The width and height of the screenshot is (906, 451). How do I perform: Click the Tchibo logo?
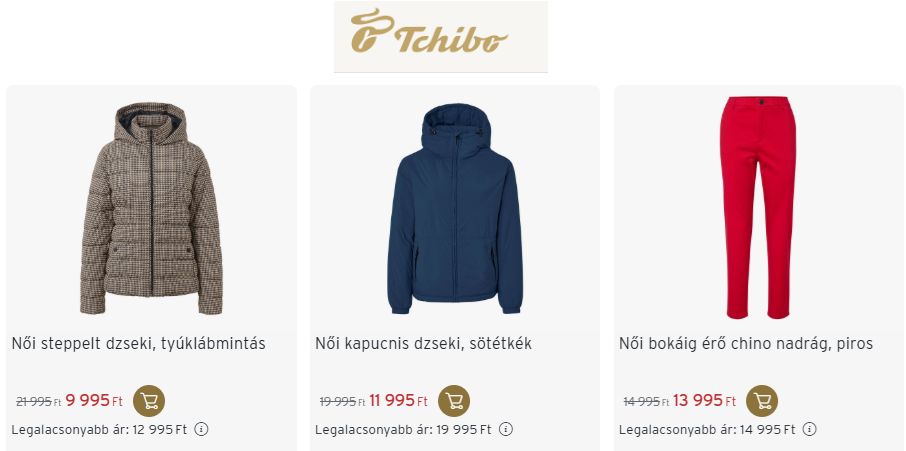click(x=441, y=37)
